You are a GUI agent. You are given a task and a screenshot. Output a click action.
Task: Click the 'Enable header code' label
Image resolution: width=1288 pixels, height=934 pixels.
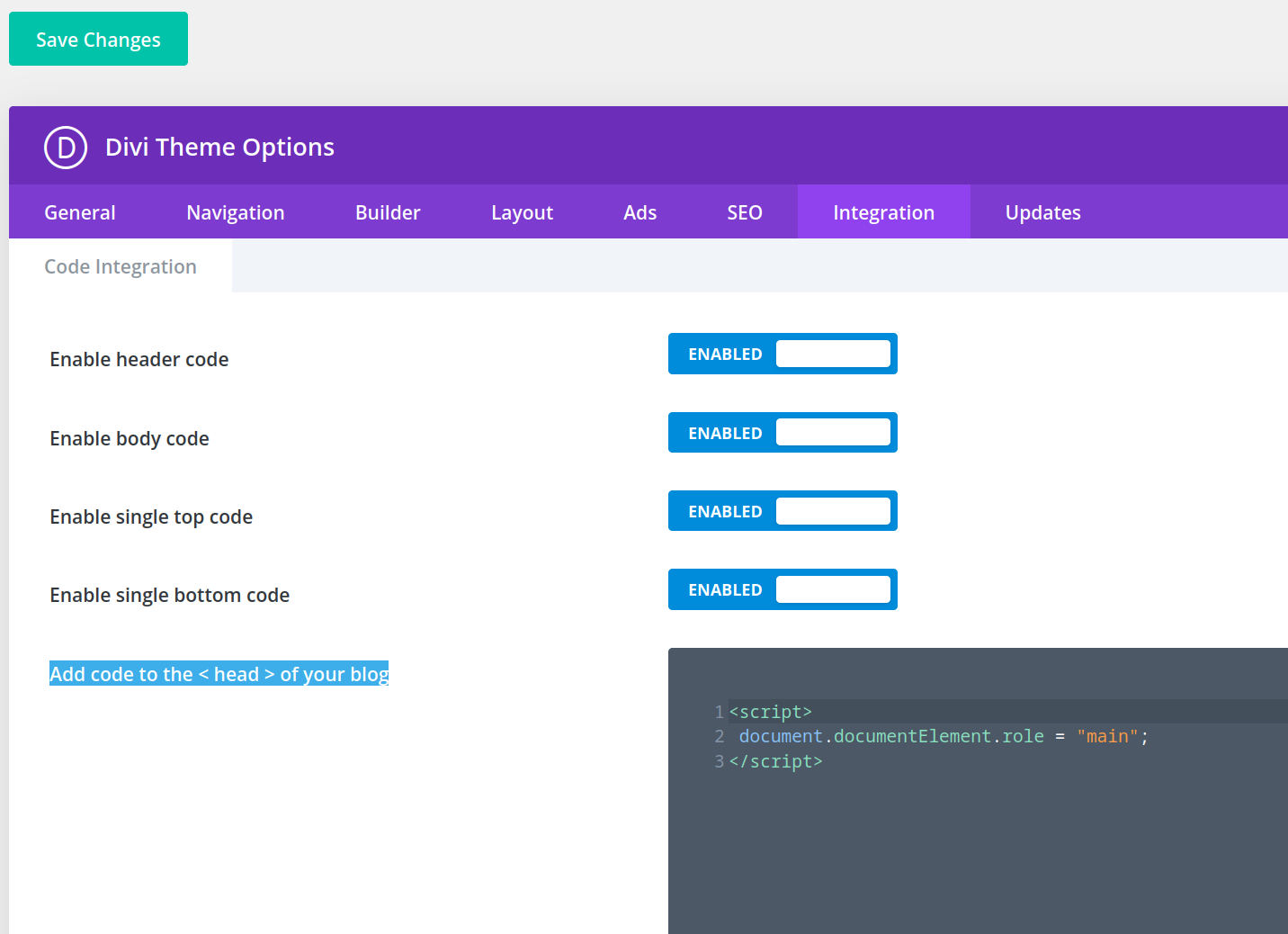139,359
